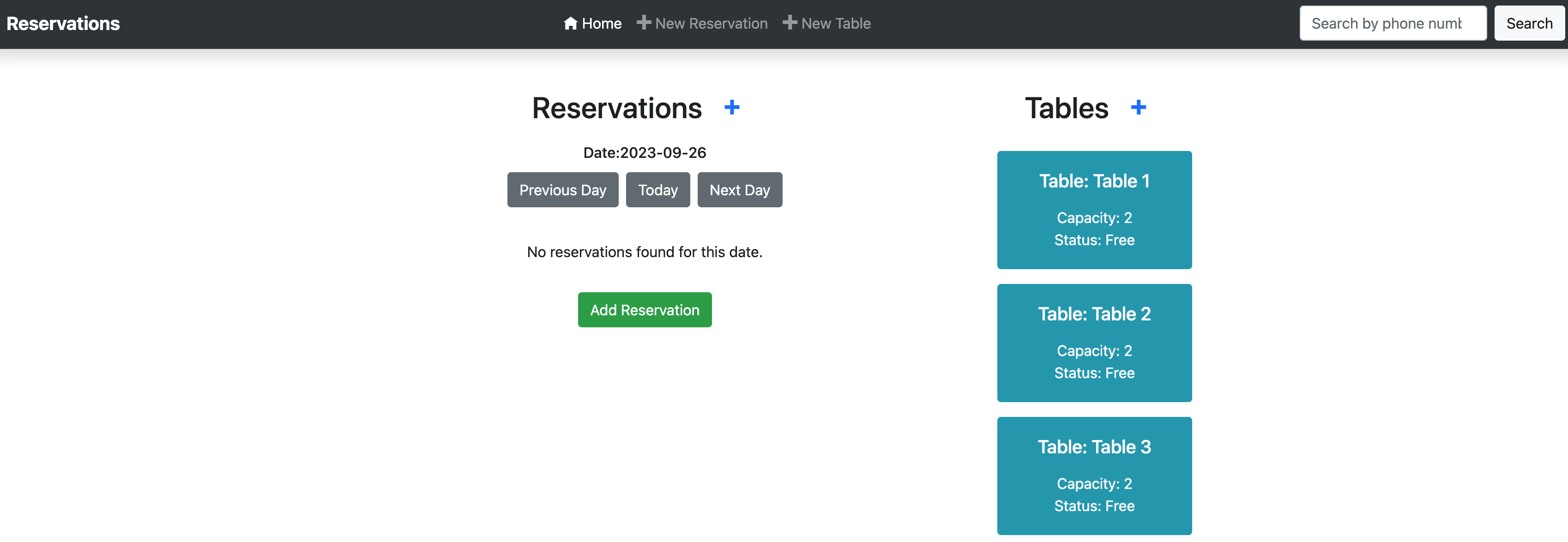Focus the Search by phone number field
The width and height of the screenshot is (1568, 542).
[x=1392, y=24]
